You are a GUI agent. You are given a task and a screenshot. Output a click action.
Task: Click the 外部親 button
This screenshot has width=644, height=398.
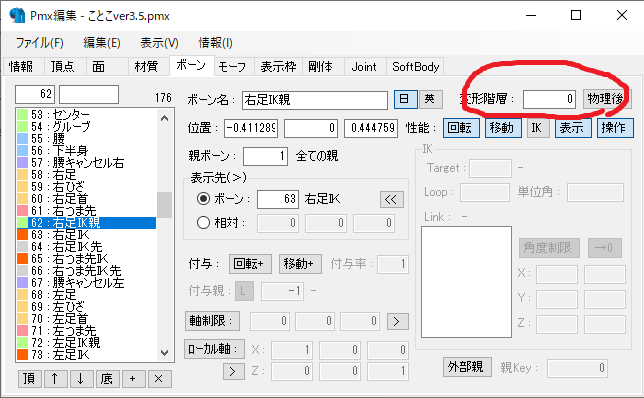click(467, 367)
